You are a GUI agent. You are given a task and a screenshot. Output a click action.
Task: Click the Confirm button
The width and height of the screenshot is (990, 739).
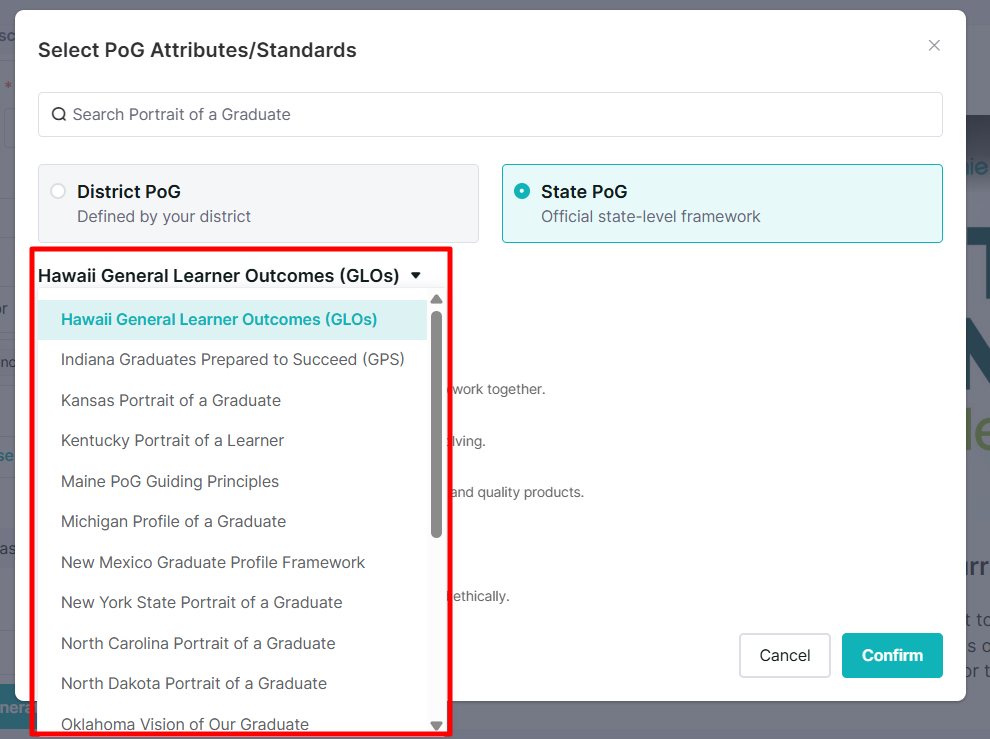pos(892,656)
